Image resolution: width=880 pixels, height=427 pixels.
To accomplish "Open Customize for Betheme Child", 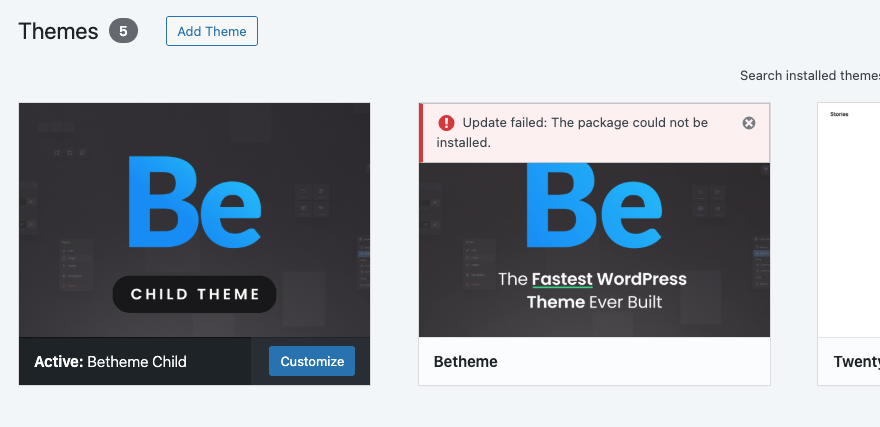I will click(312, 361).
